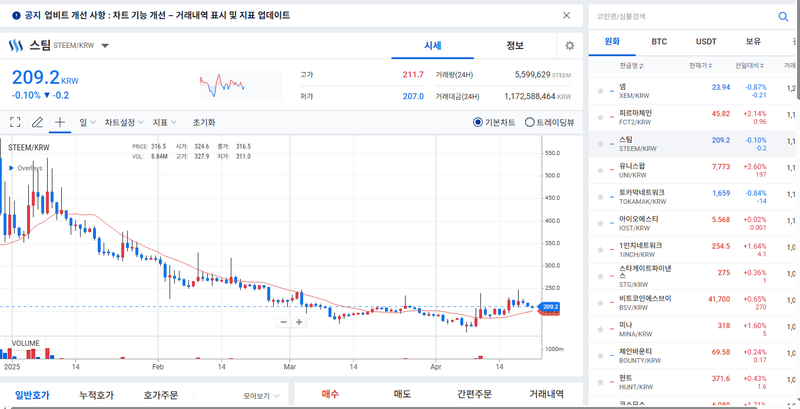This screenshot has height=409, width=800.
Task: Select the 아이오에스티 IOST/KRW row
Action: tap(694, 223)
